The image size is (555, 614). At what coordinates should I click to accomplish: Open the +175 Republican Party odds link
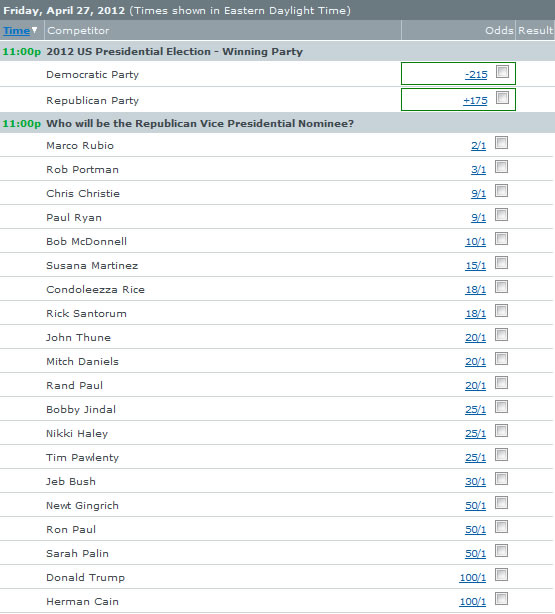click(x=475, y=101)
